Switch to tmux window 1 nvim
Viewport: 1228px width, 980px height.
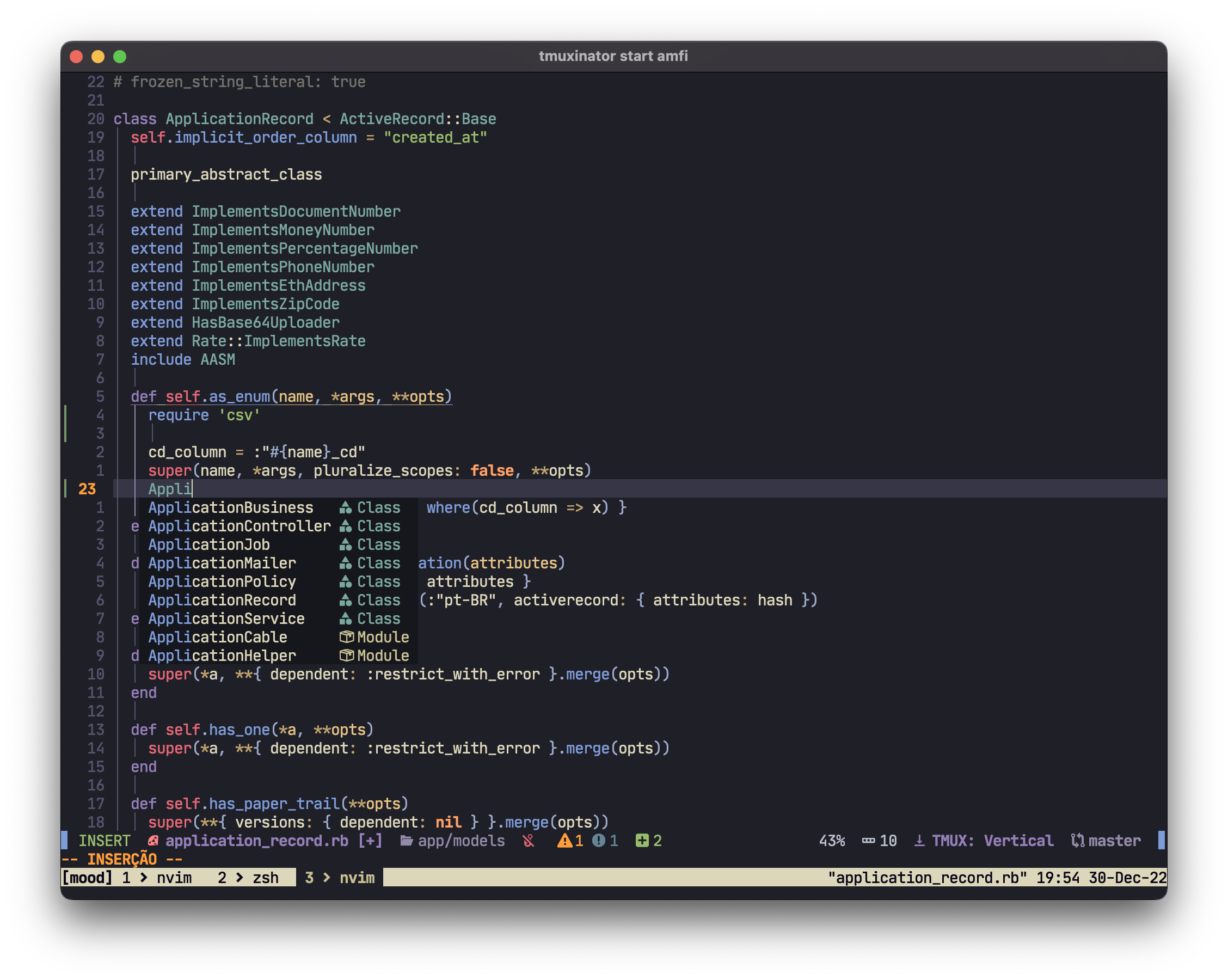pos(157,878)
